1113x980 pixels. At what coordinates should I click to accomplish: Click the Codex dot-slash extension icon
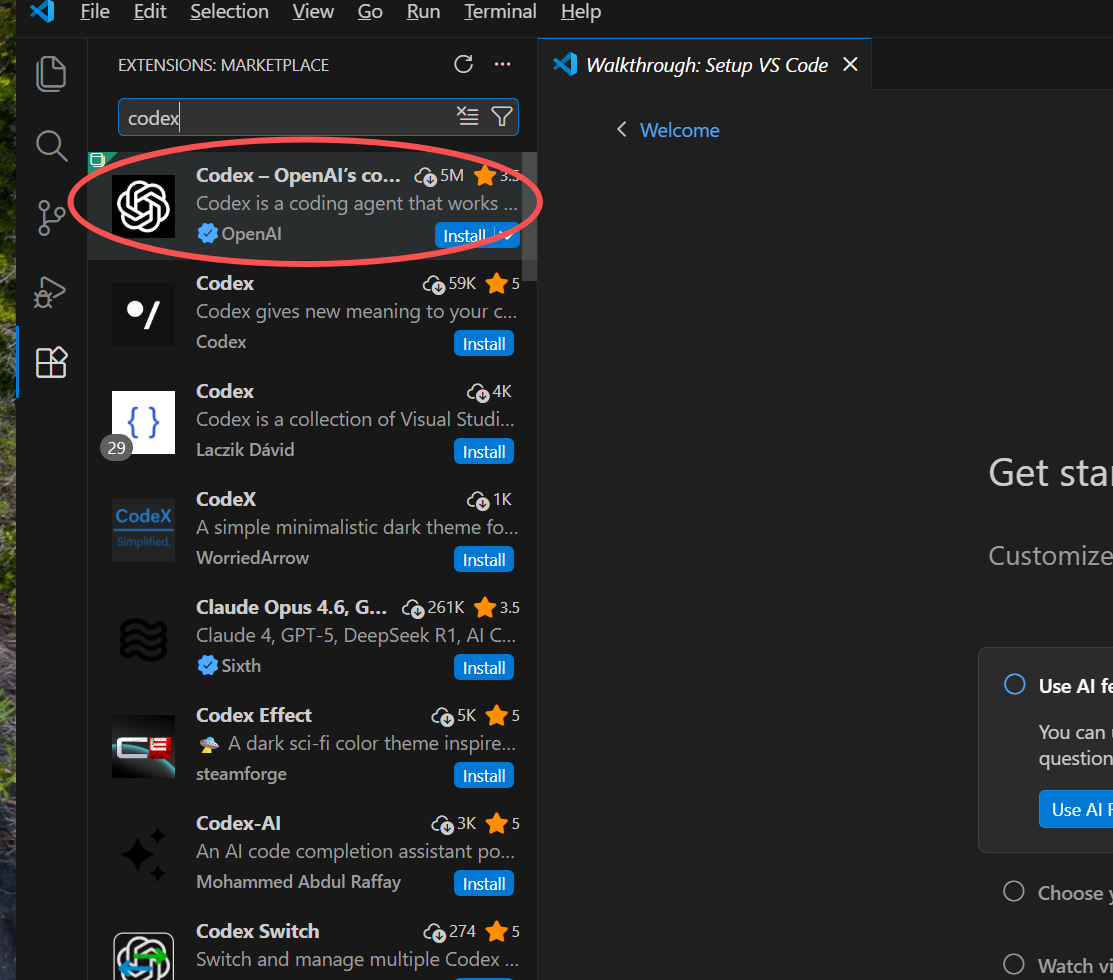point(143,314)
